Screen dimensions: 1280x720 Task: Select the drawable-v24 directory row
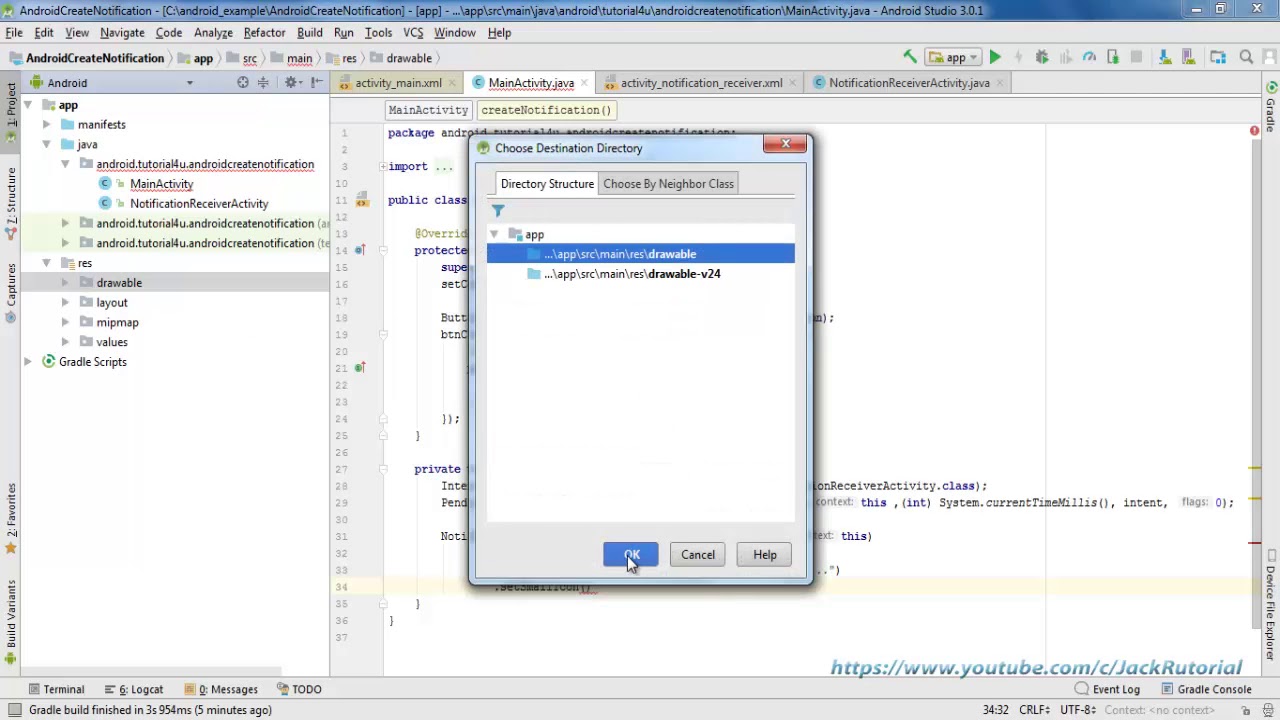[x=640, y=274]
